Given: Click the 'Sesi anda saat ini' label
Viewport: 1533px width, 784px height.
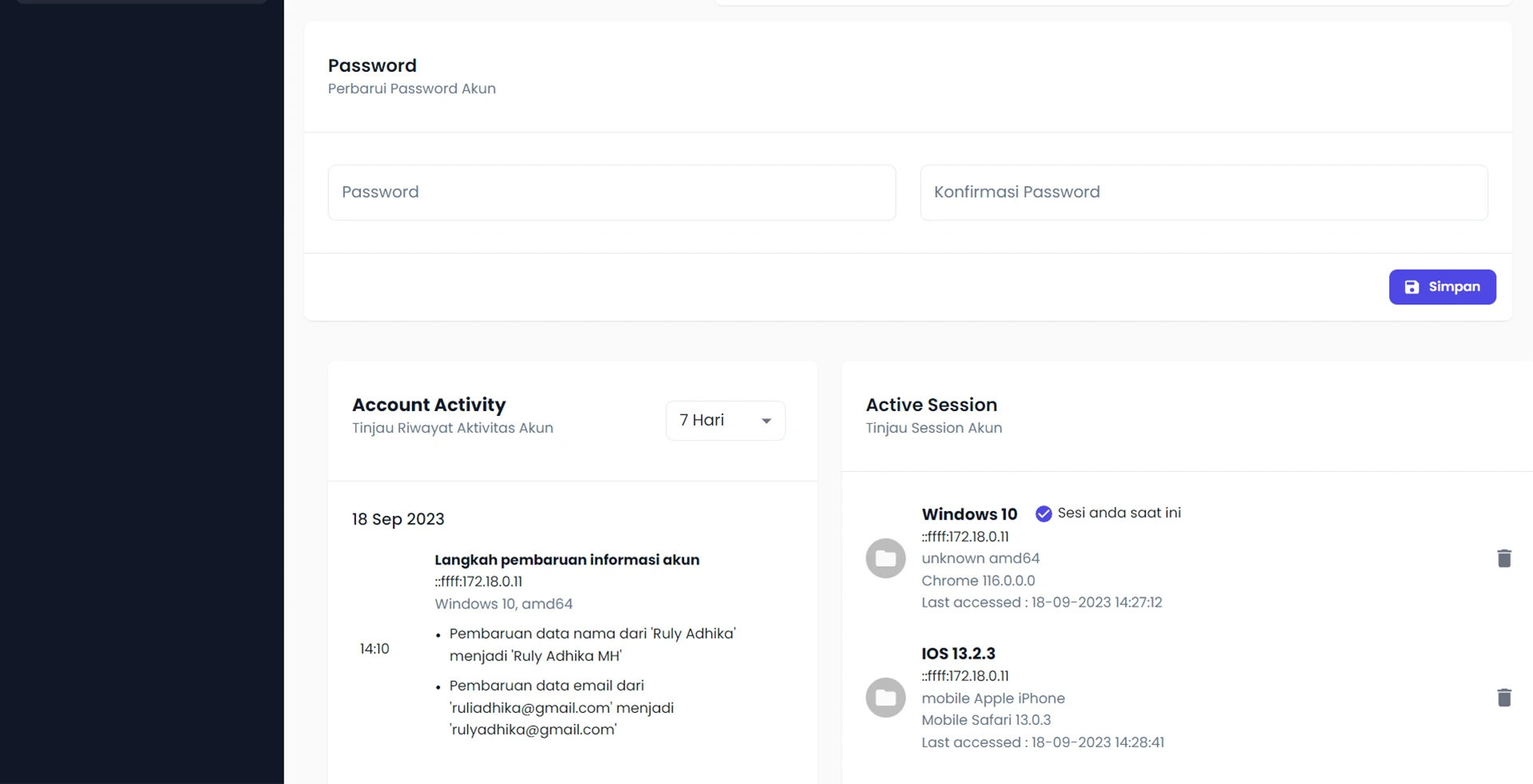Looking at the screenshot, I should point(1119,513).
